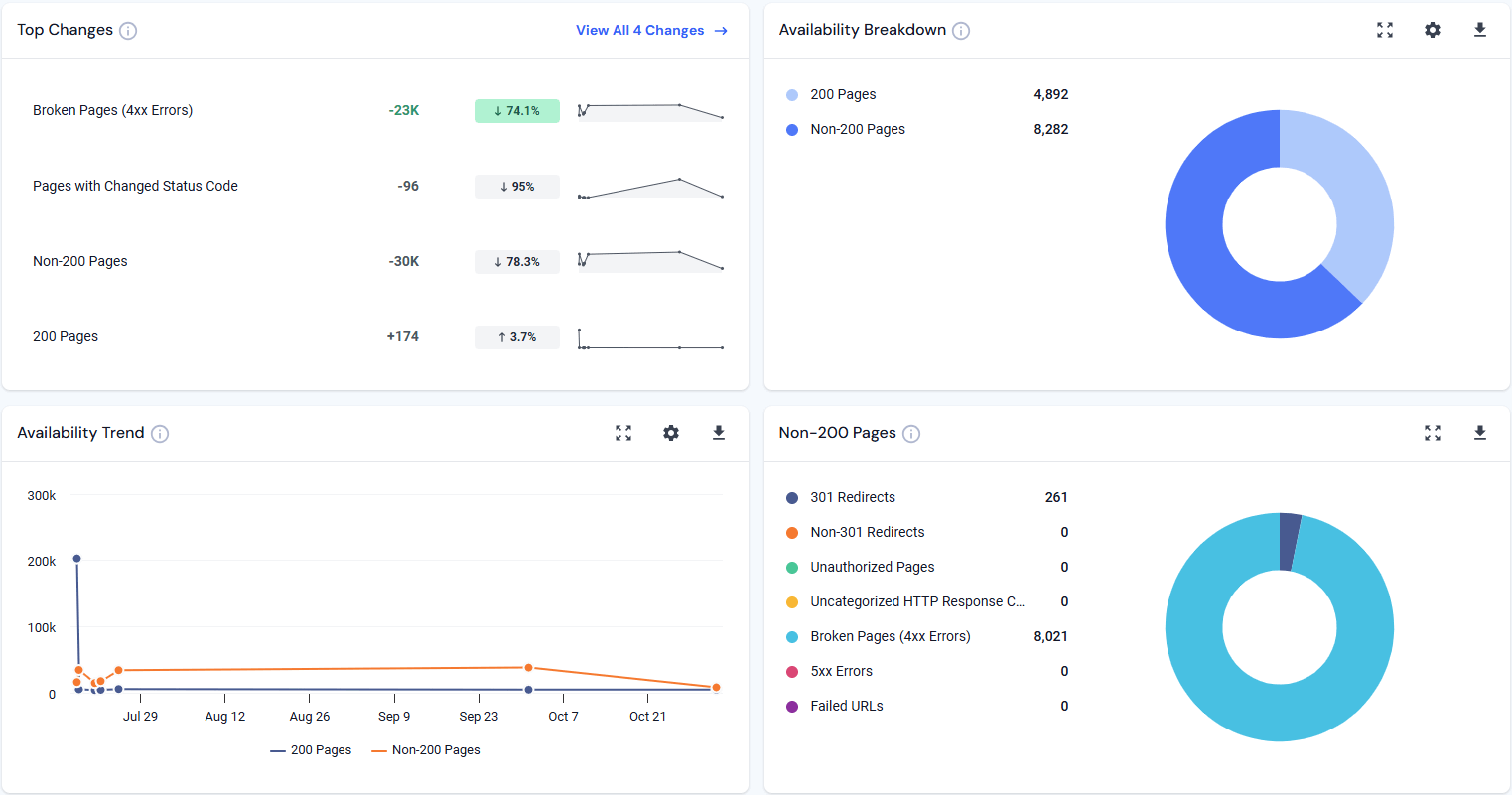Click the 74.1% decrease badge
This screenshot has width=1512, height=795.
[516, 110]
